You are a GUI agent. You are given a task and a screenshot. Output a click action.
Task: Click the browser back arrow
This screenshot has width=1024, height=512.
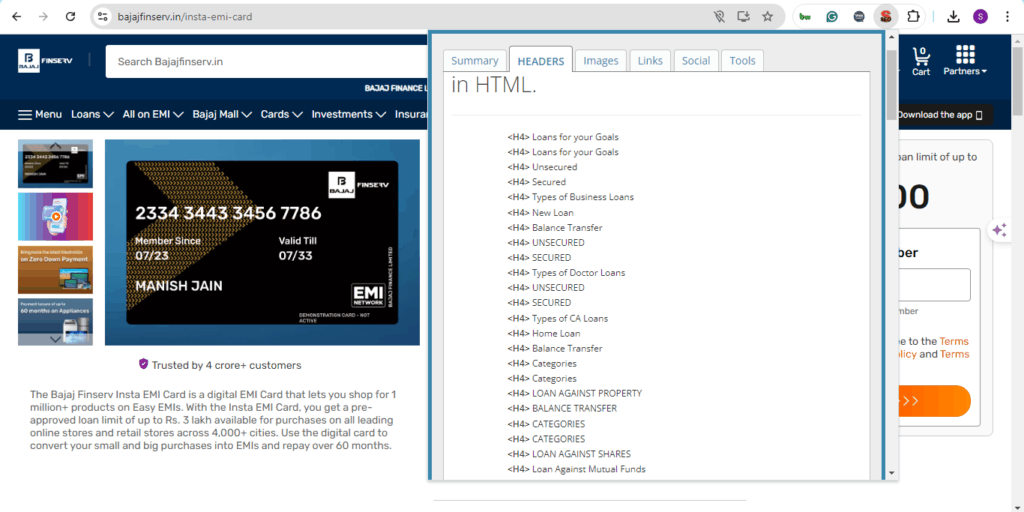click(x=16, y=17)
